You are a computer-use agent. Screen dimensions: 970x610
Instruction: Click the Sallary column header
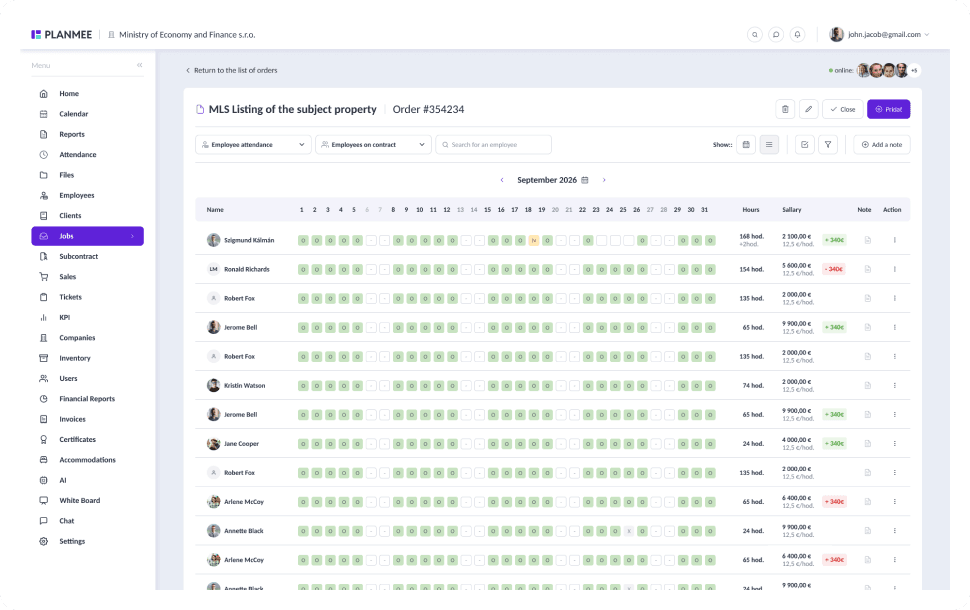click(792, 210)
